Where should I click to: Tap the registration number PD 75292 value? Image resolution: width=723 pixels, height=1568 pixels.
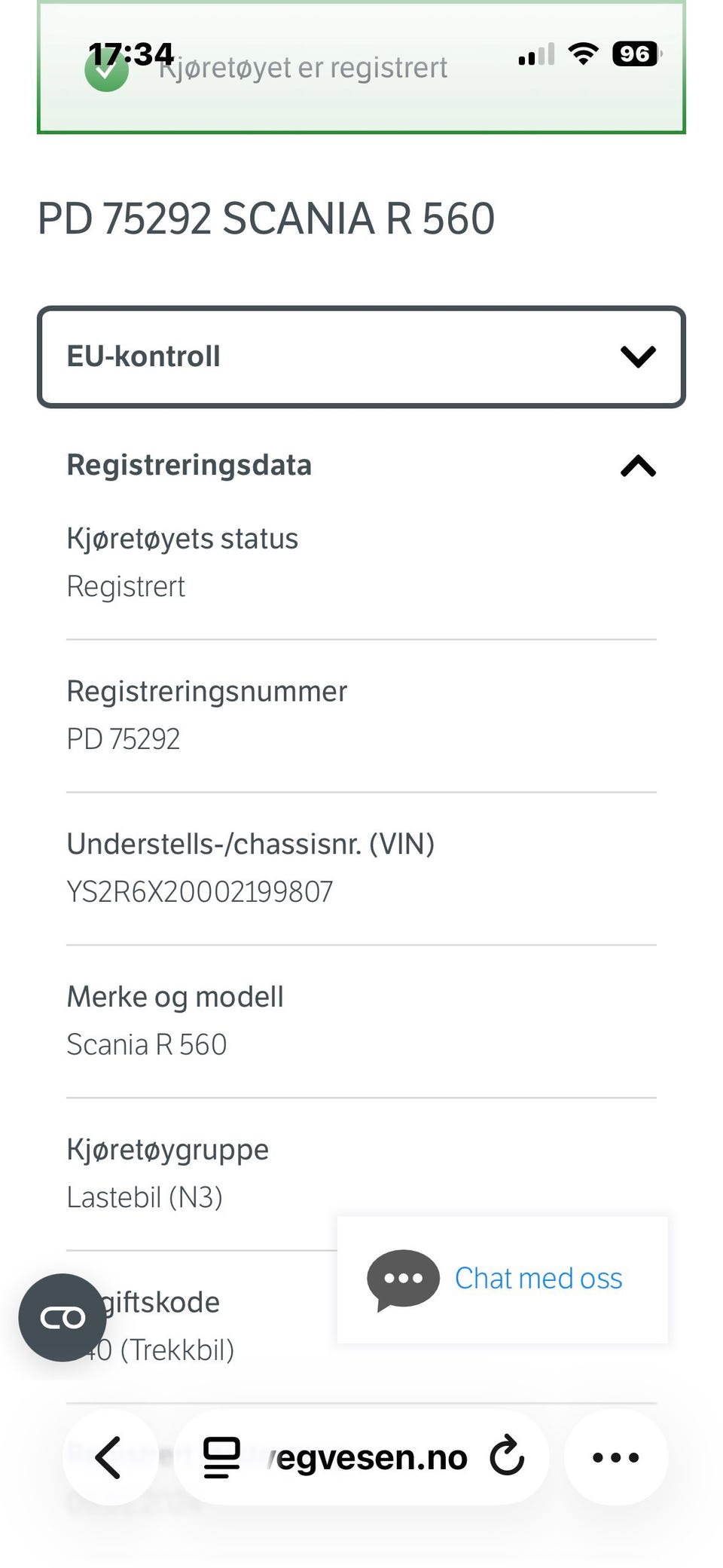coord(124,739)
